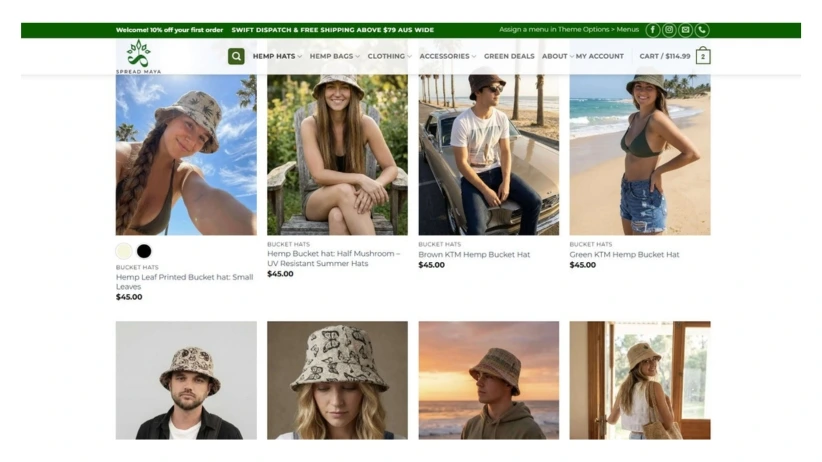Open photo of woman on wooden chair
The width and height of the screenshot is (822, 462).
pos(337,155)
